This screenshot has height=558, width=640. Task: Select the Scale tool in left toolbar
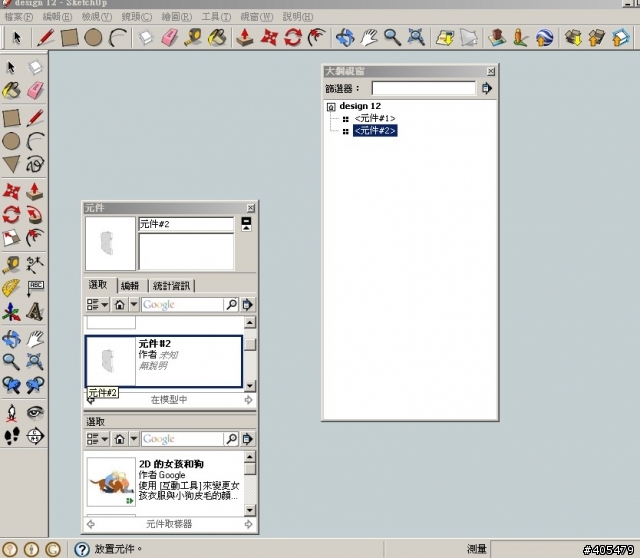coord(11,238)
